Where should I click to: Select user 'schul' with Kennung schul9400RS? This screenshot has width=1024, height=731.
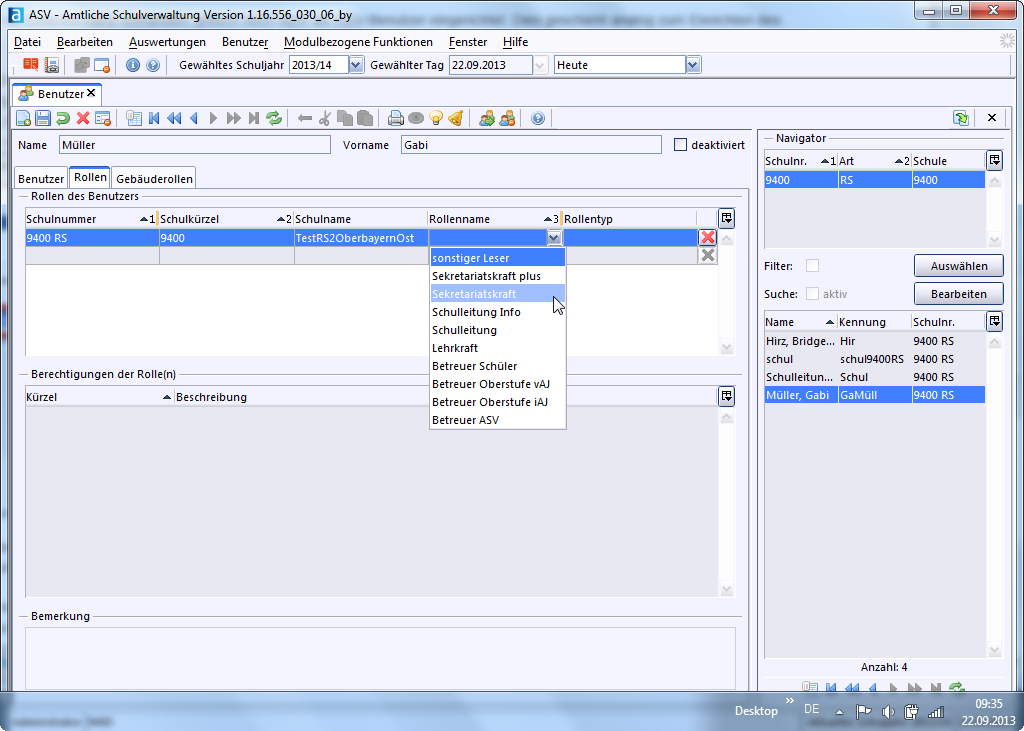(x=874, y=359)
